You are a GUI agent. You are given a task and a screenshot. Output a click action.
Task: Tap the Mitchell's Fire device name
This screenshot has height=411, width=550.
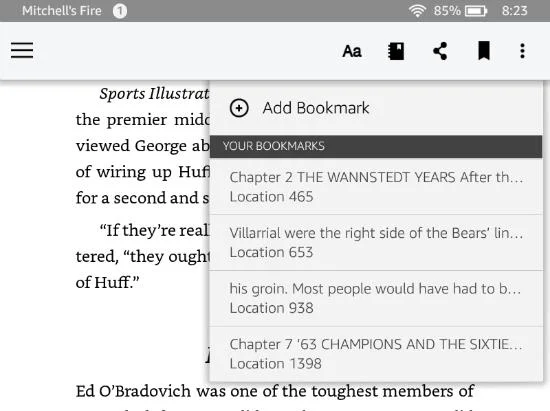[x=62, y=11]
